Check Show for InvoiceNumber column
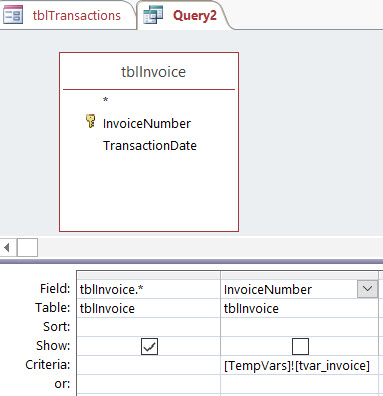 click(x=300, y=347)
